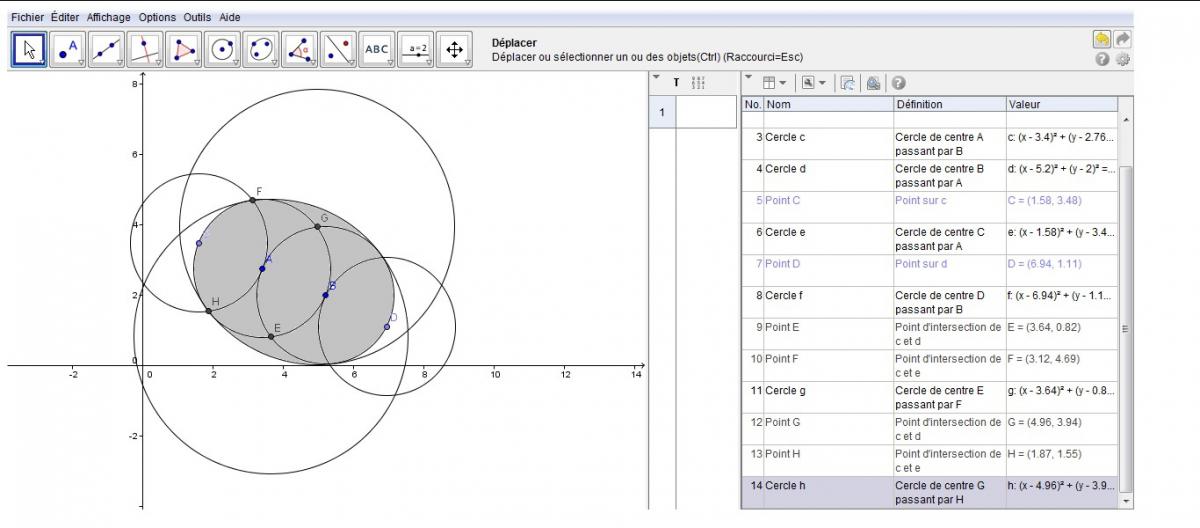Click point E on the drawing

[x=271, y=336]
